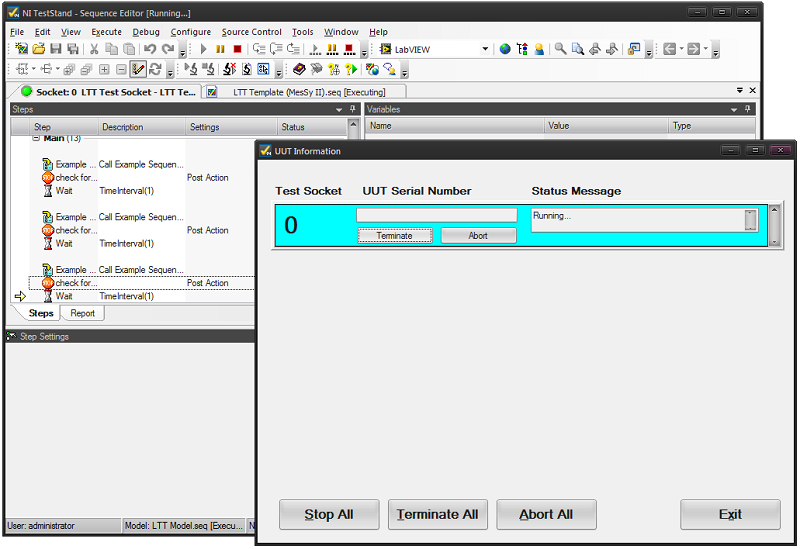Open the Configure menu

point(190,32)
